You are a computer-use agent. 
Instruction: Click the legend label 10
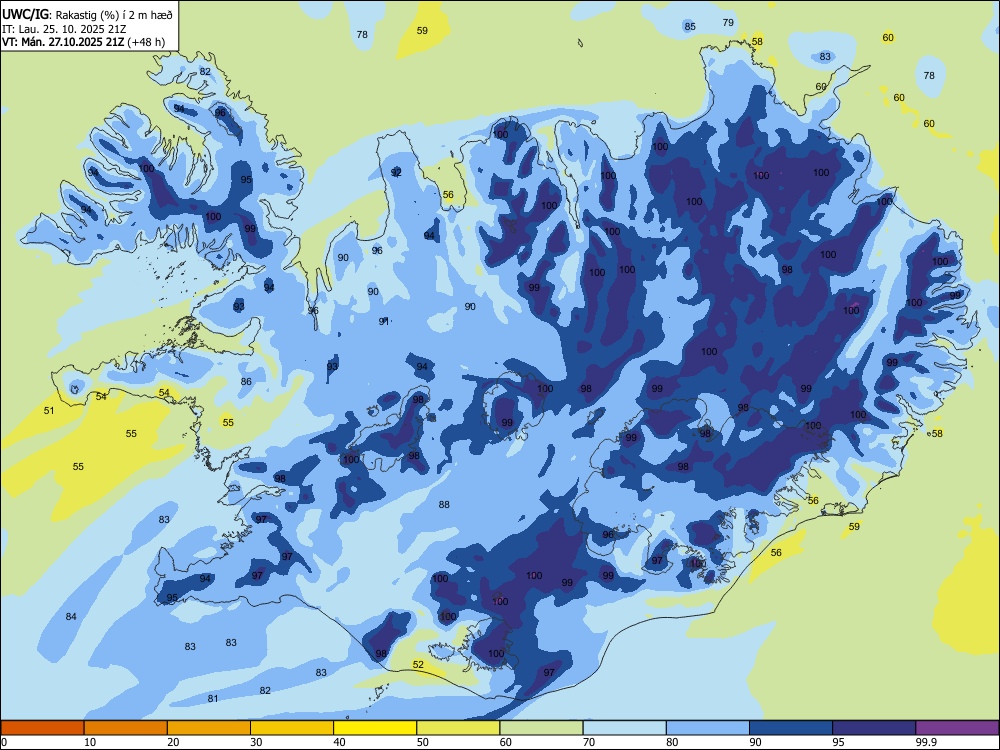pos(91,742)
